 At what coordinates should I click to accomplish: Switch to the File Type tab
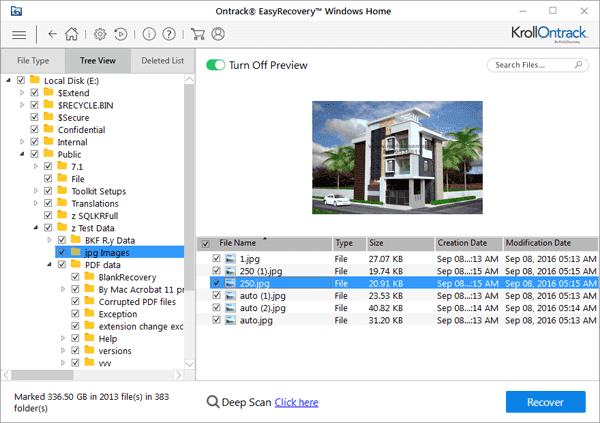33,60
